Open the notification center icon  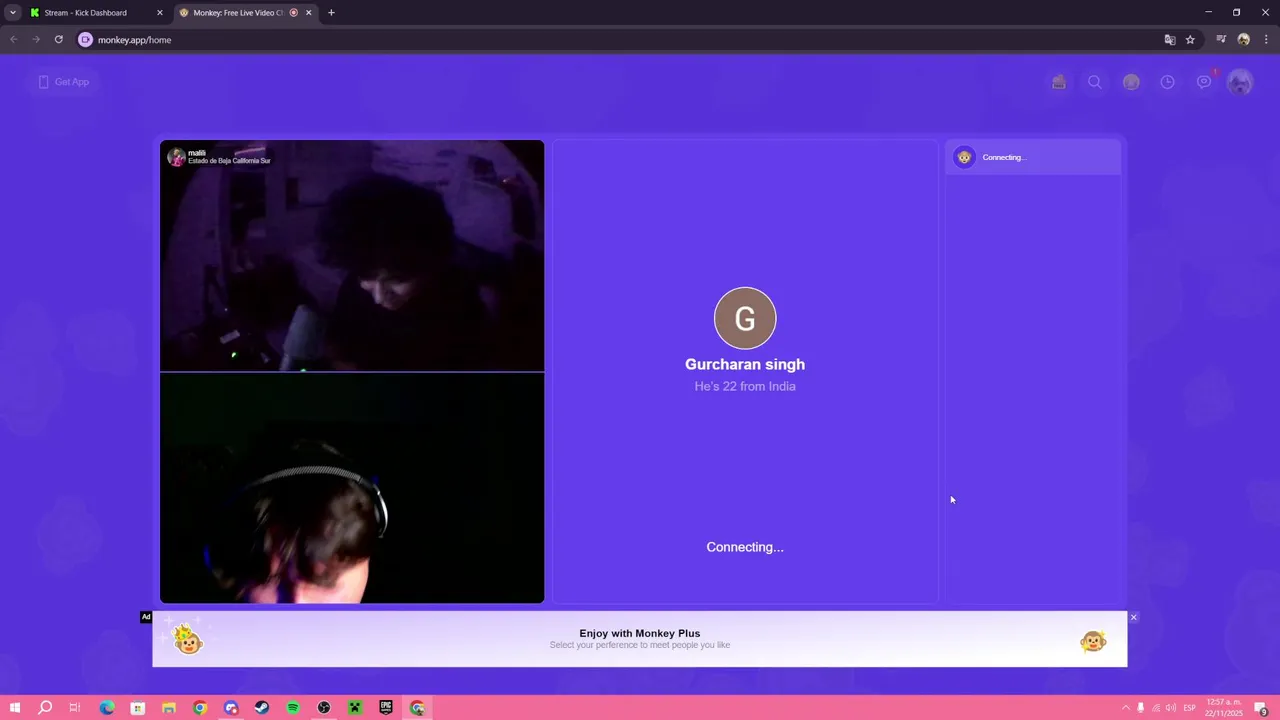1263,708
